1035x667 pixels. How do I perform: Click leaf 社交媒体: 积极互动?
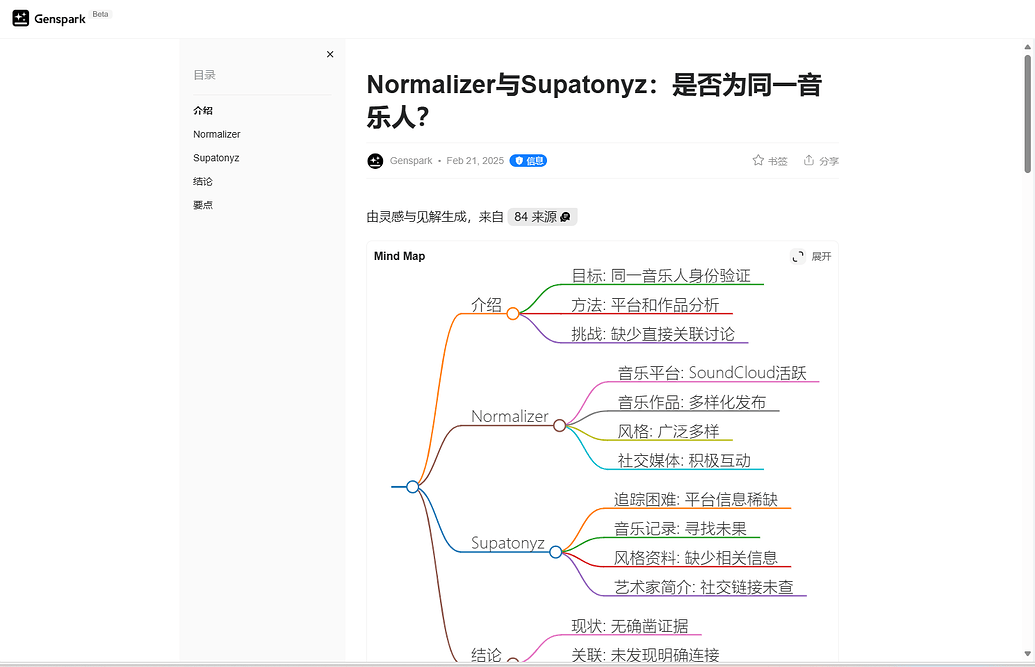pyautogui.click(x=684, y=460)
